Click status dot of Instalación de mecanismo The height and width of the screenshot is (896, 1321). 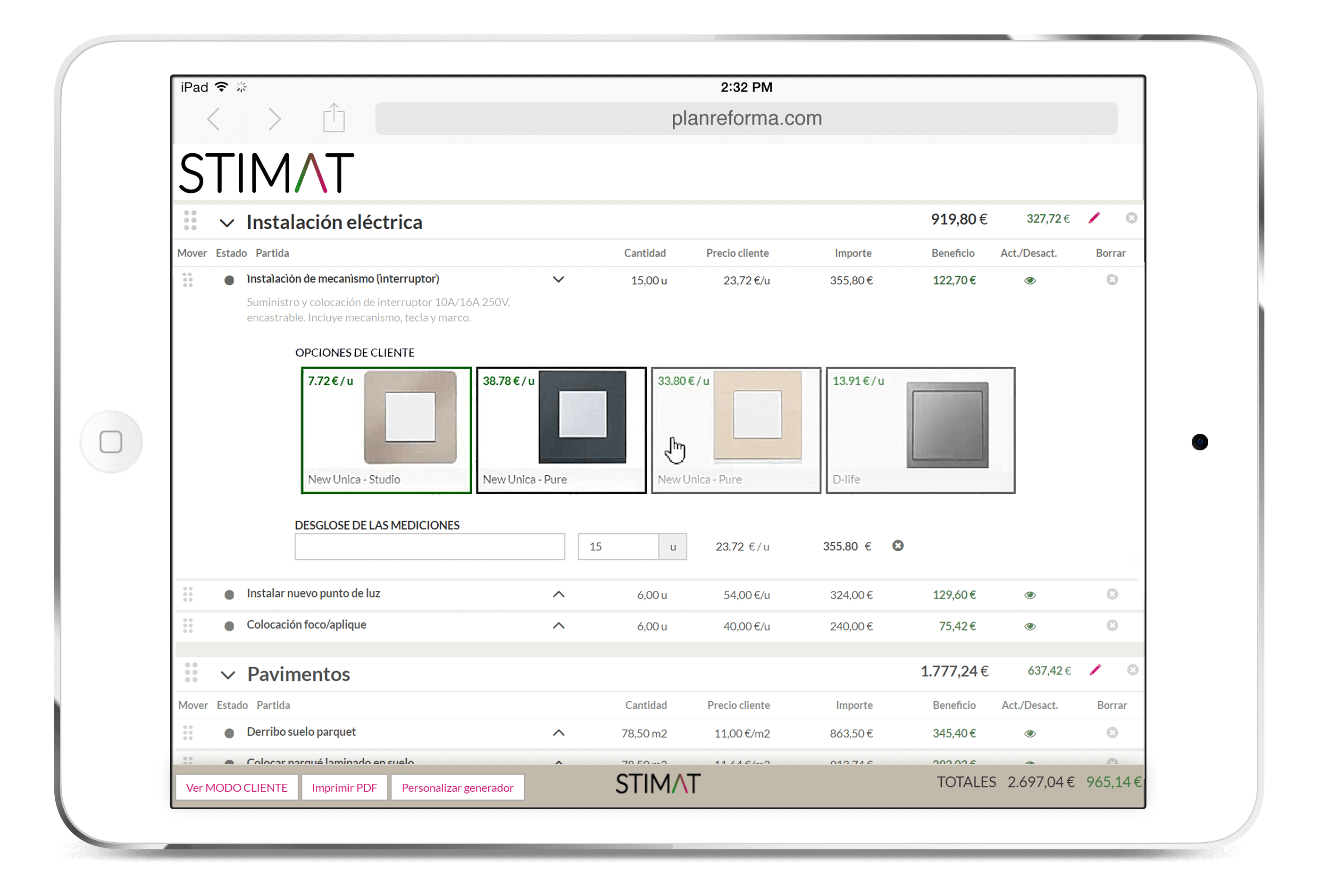(x=229, y=280)
